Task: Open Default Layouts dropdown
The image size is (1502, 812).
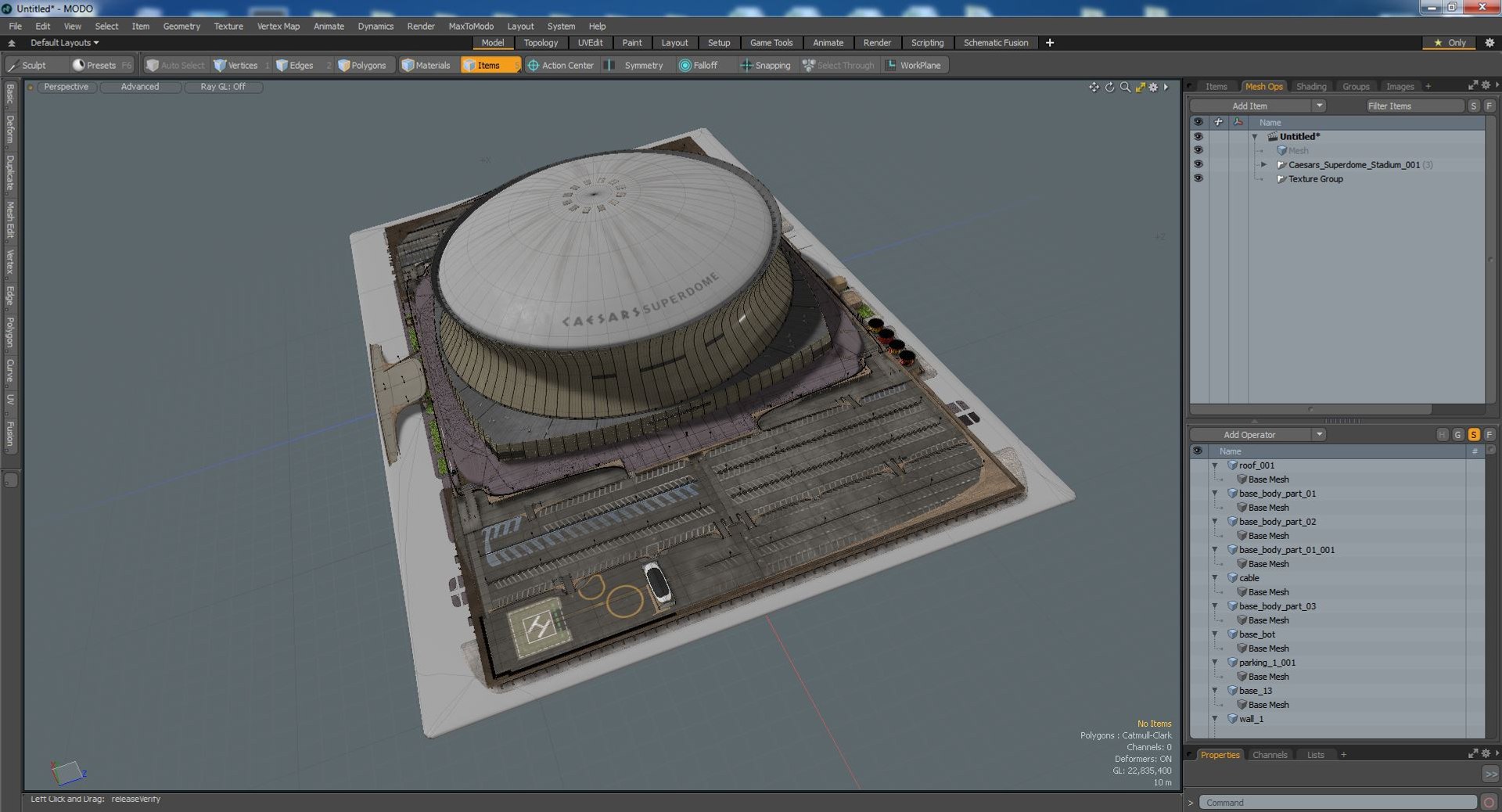Action: pos(64,43)
